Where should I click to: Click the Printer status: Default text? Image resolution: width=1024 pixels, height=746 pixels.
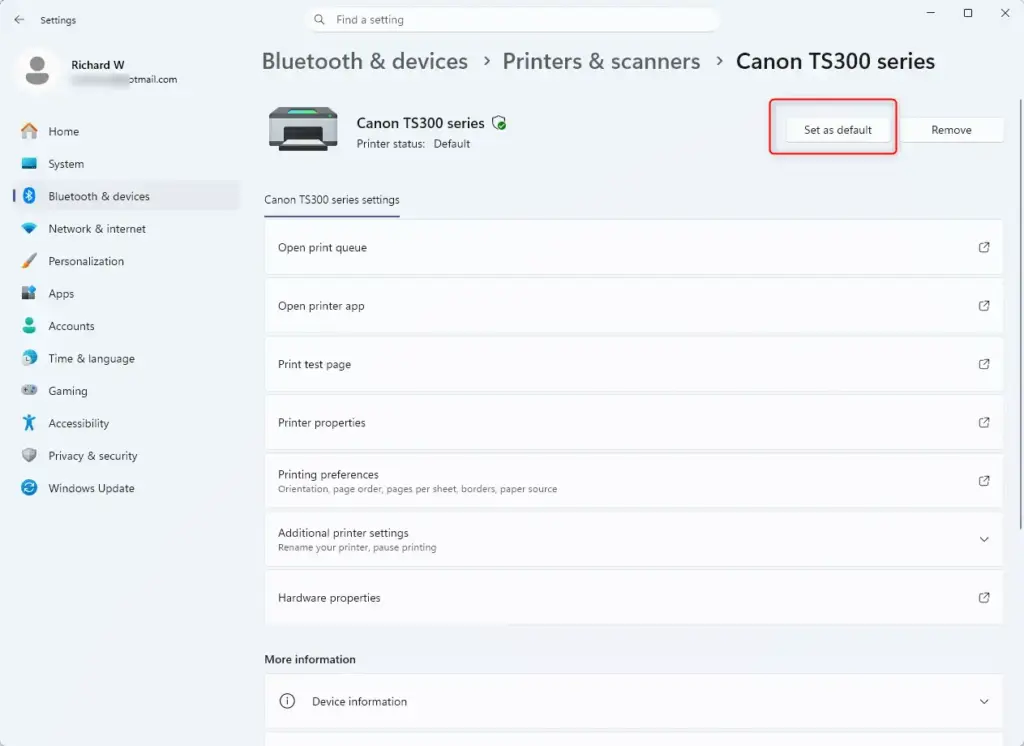(x=413, y=144)
